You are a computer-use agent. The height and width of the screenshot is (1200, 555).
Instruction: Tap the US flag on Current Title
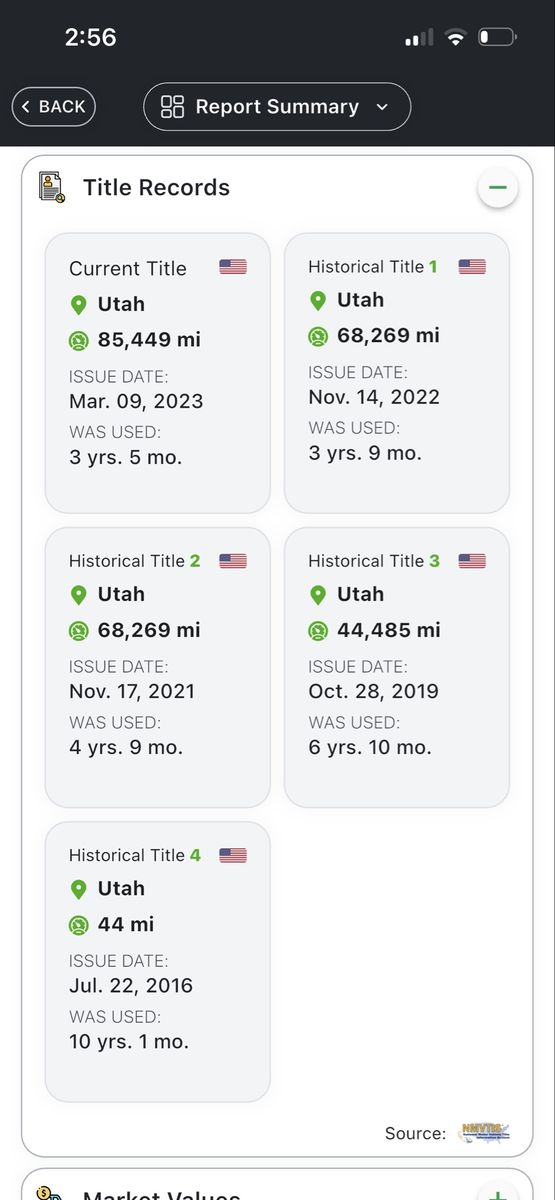pyautogui.click(x=233, y=267)
